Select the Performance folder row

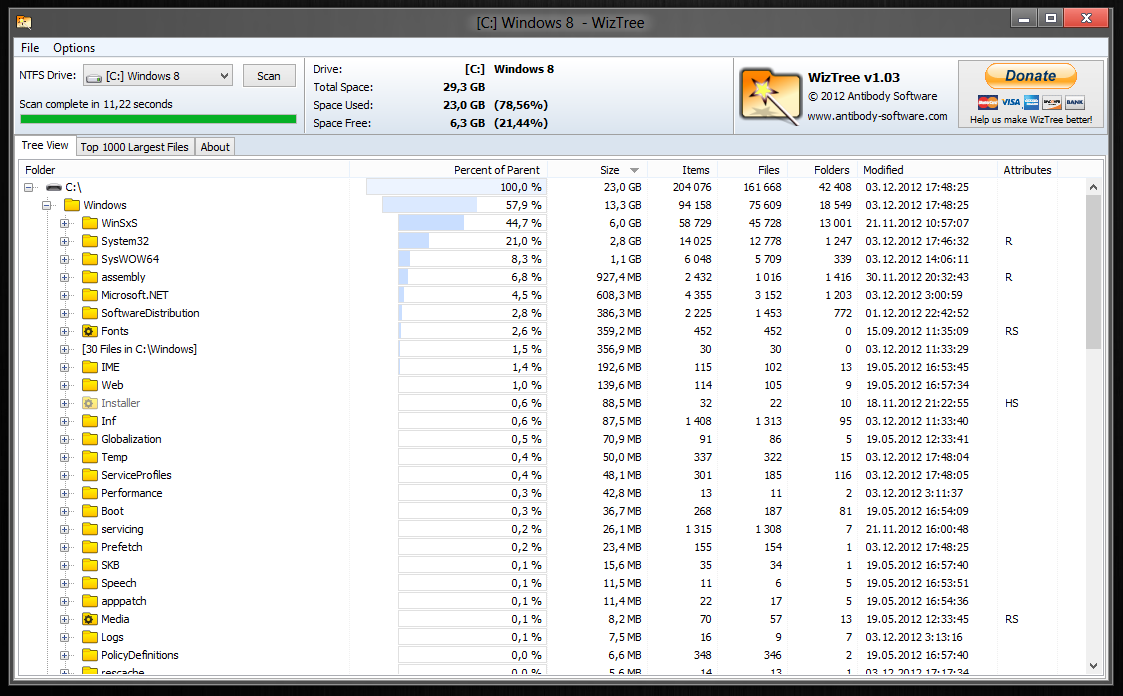(x=552, y=493)
